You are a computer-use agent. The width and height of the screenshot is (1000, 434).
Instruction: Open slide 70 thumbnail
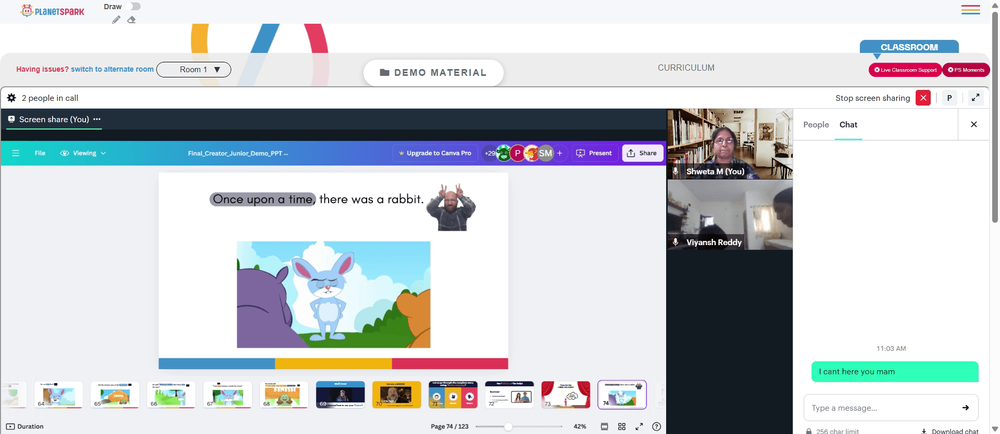click(397, 394)
